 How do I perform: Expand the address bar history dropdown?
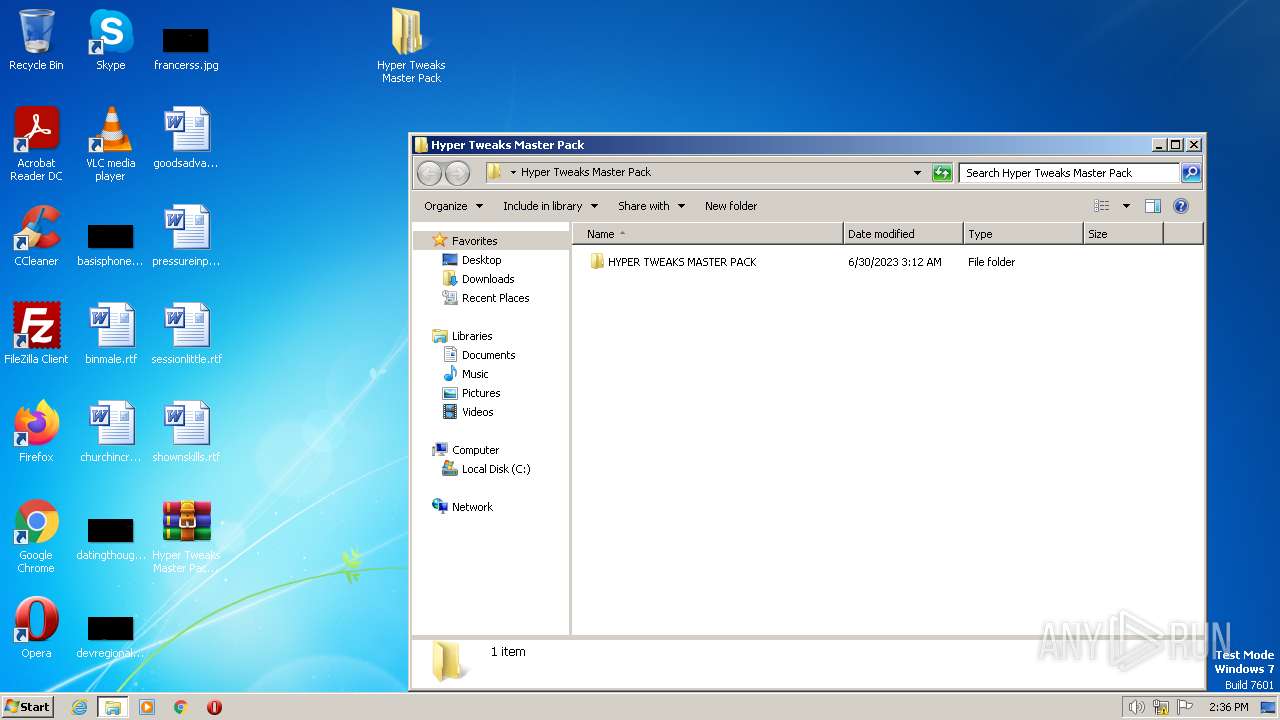point(917,173)
